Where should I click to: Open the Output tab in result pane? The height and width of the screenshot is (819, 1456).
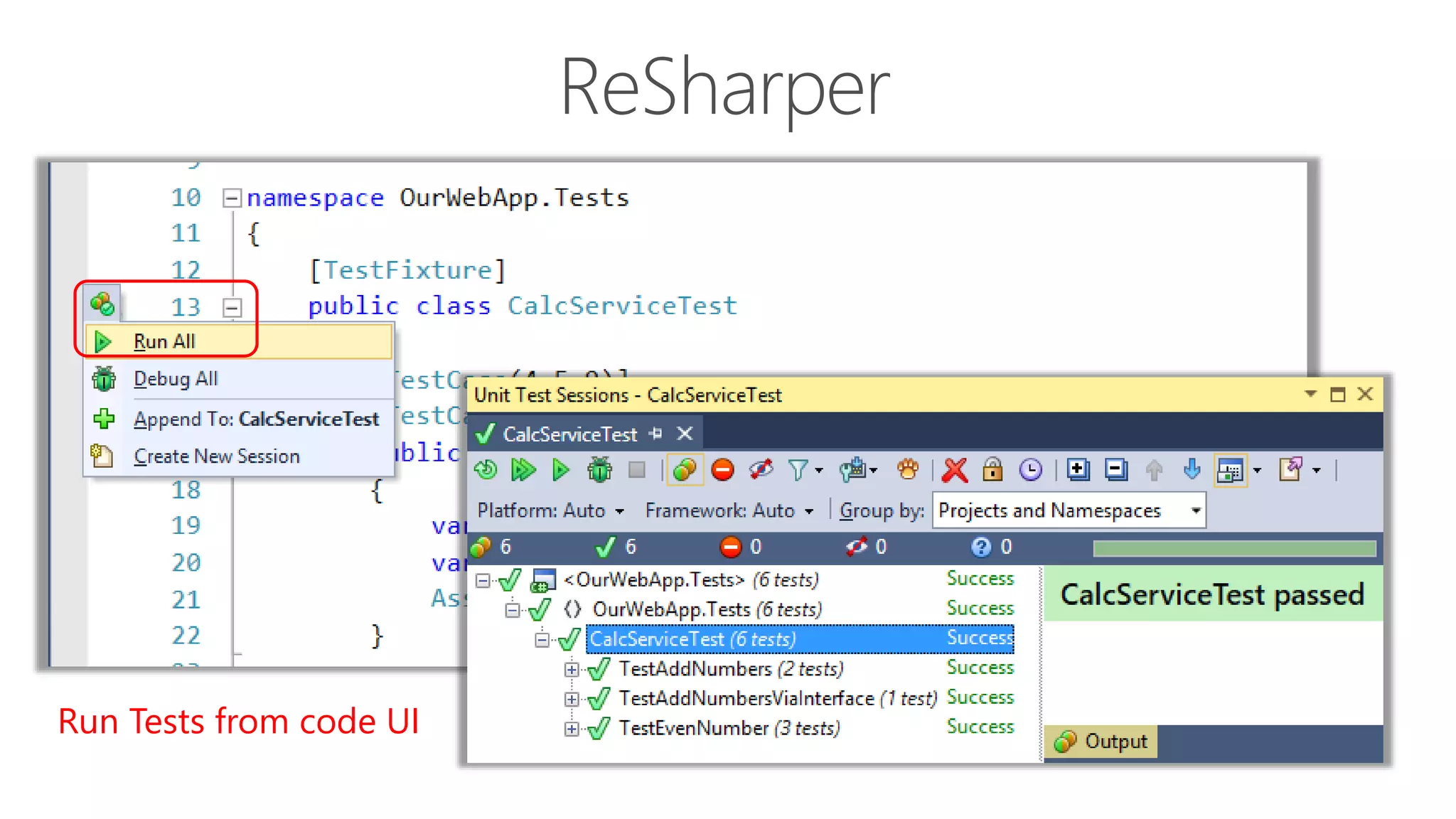(1101, 742)
